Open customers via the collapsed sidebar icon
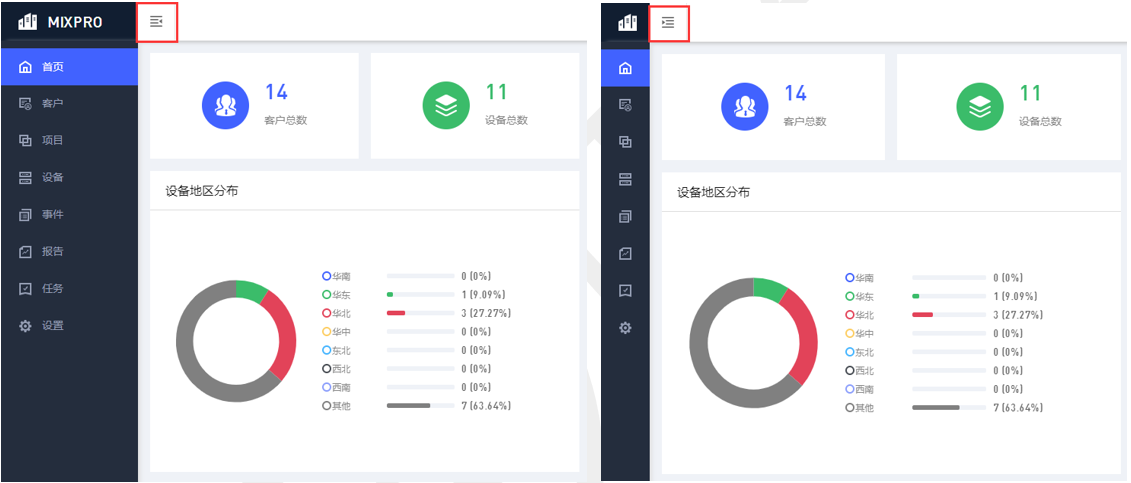This screenshot has width=1131, height=483. tap(625, 105)
